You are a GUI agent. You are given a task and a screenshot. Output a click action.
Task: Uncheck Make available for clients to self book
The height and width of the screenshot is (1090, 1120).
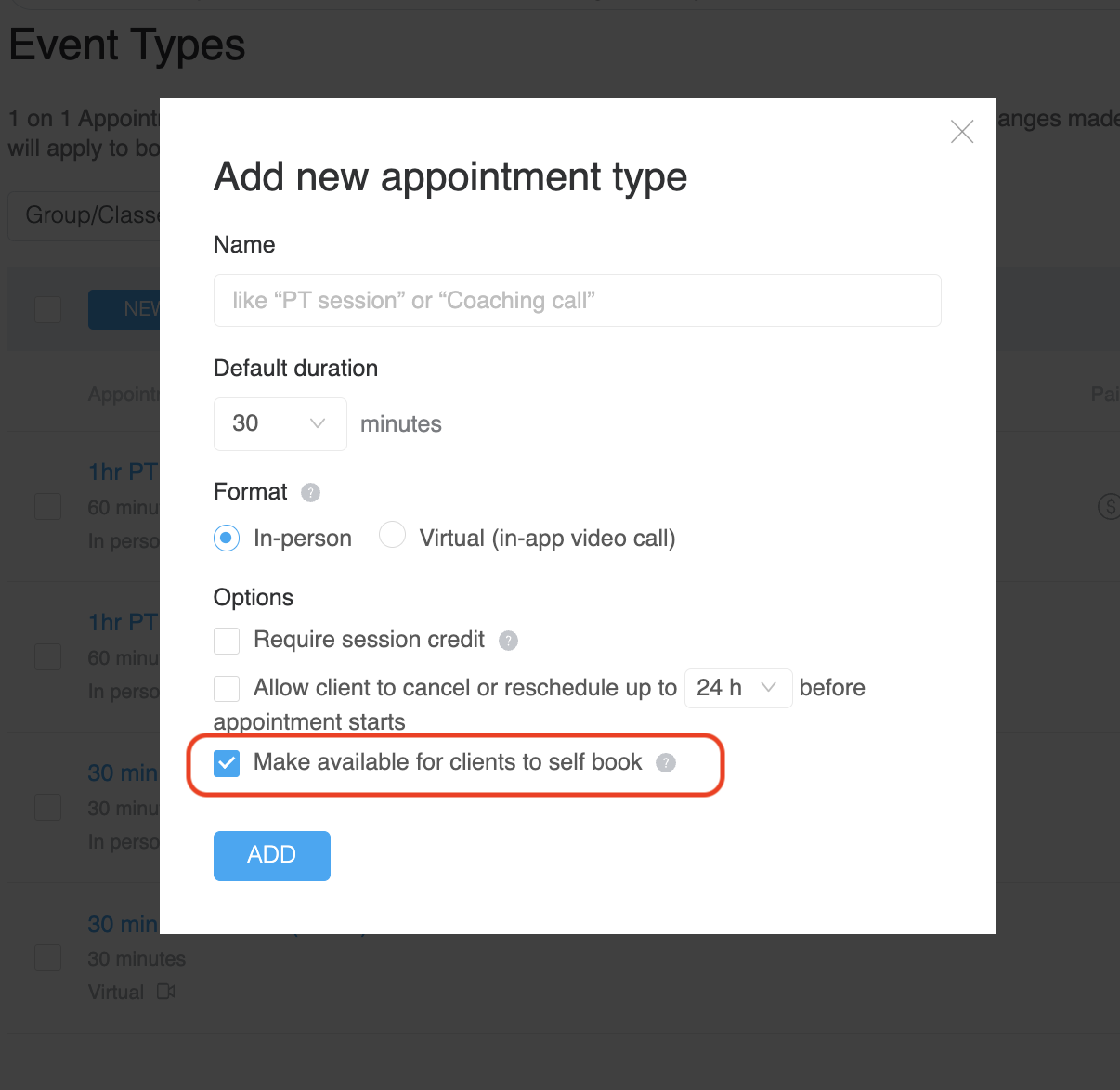coord(227,763)
